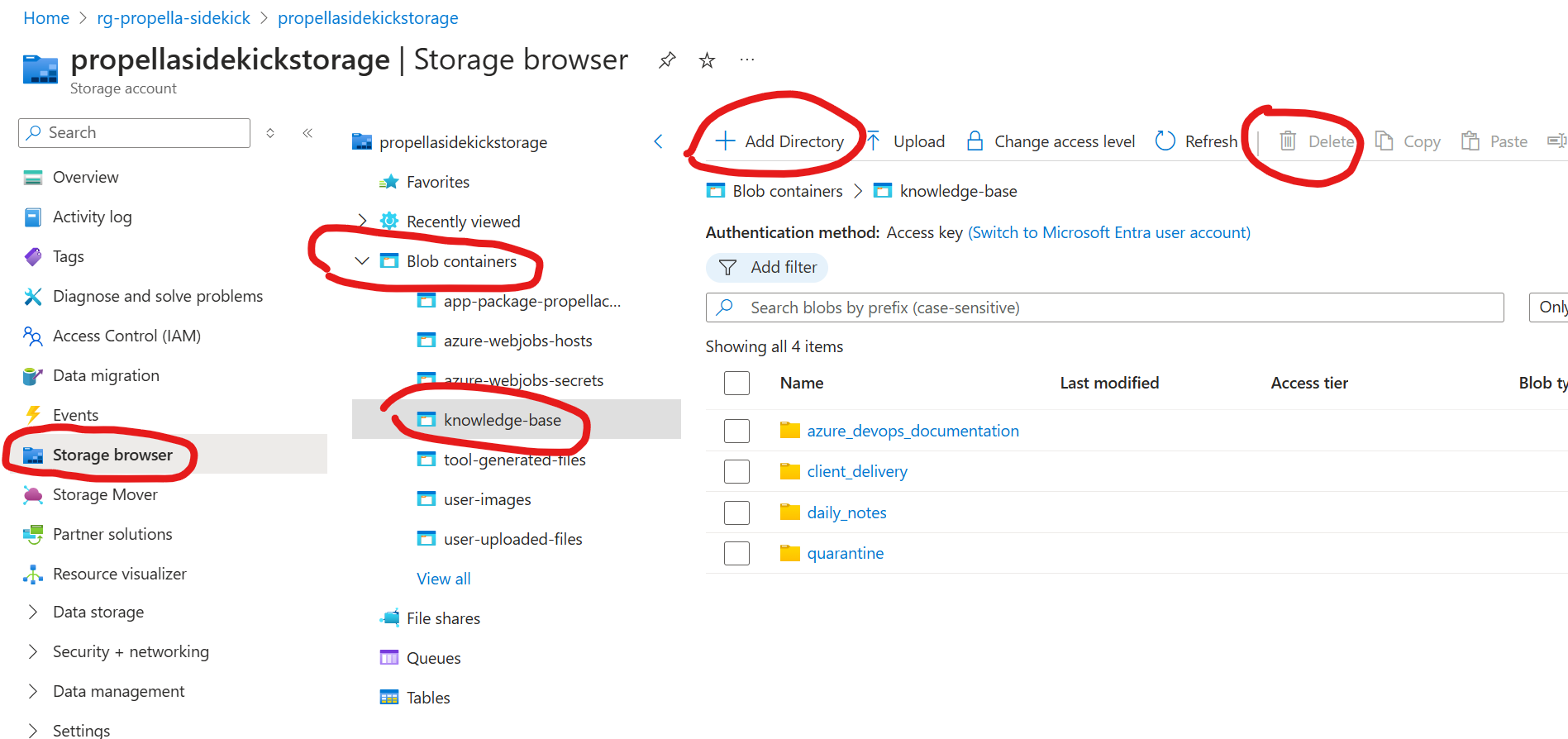Open the Tags menu item
1568x739 pixels.
tap(69, 256)
